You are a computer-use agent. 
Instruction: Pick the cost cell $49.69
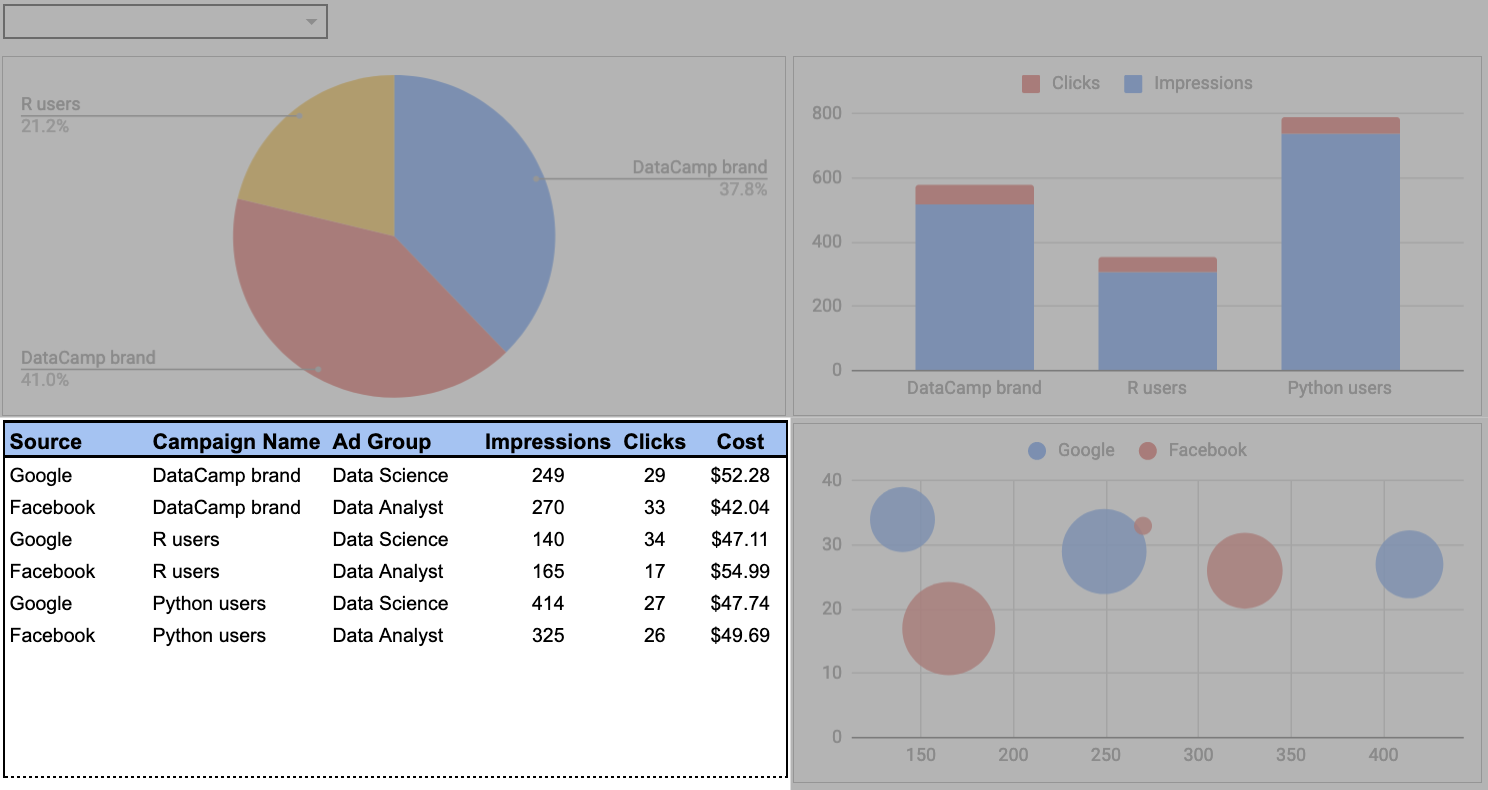[x=740, y=635]
